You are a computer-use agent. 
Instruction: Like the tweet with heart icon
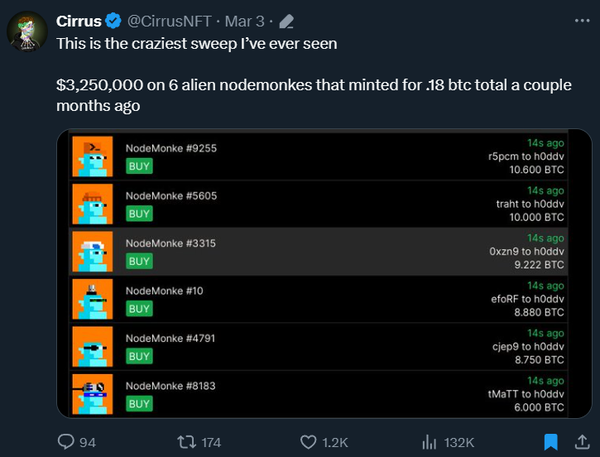pyautogui.click(x=310, y=441)
